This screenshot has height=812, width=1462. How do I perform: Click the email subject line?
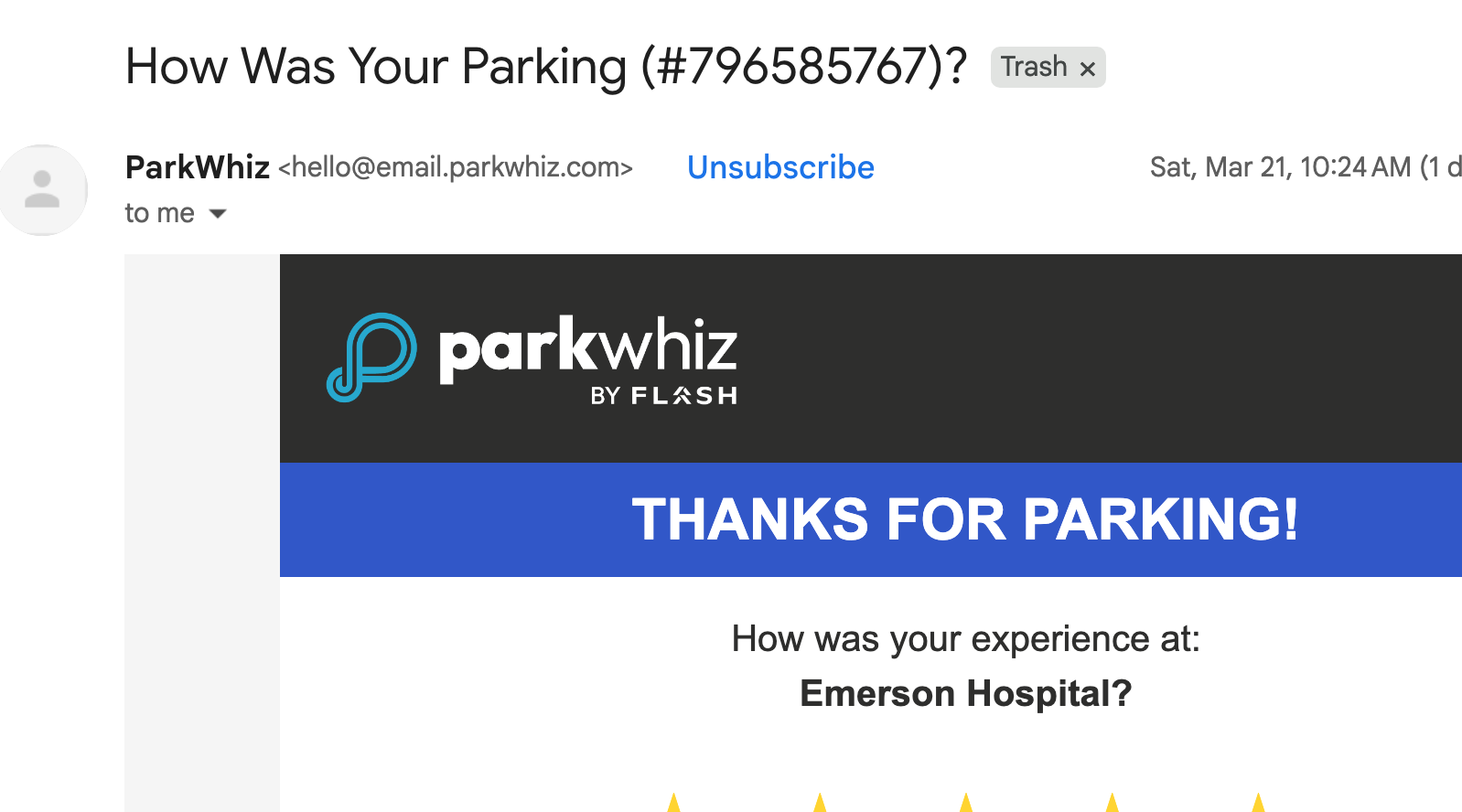545,67
